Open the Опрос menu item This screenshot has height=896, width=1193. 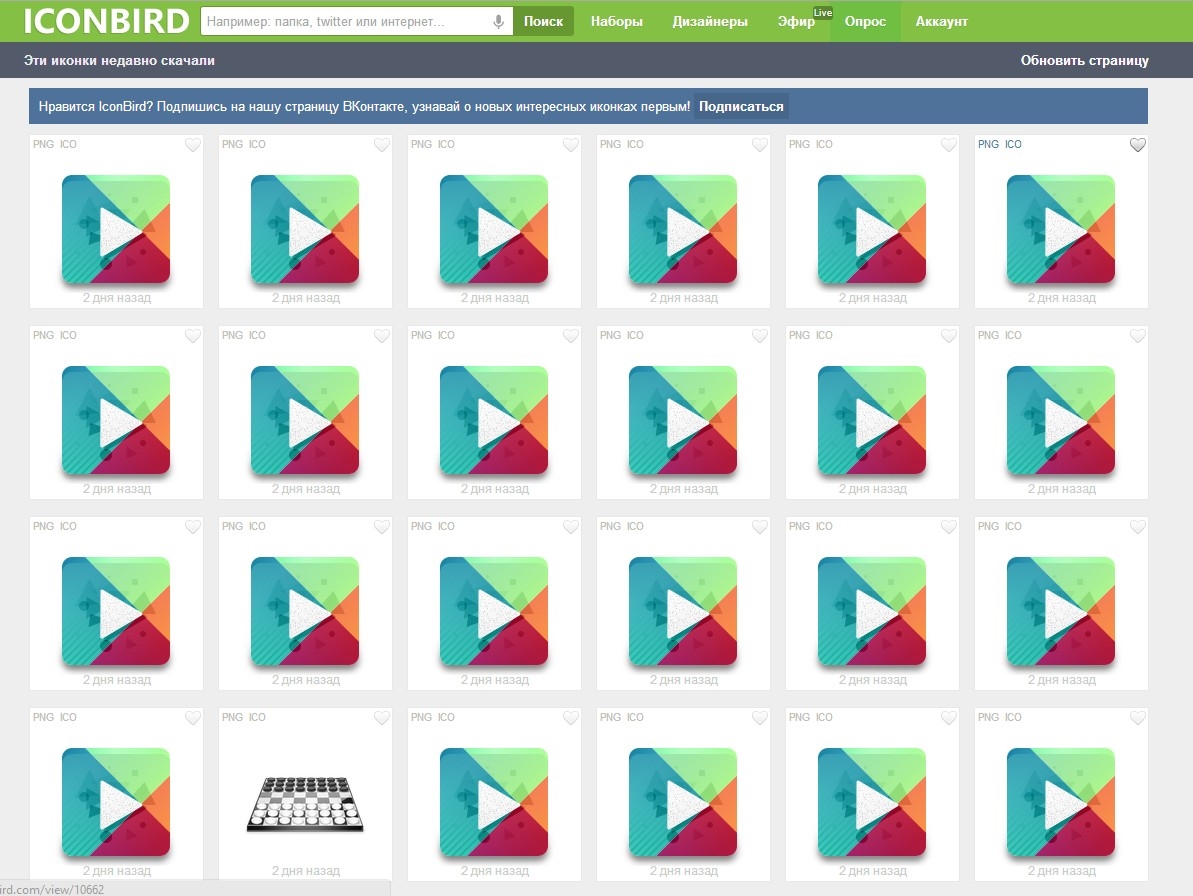click(865, 21)
